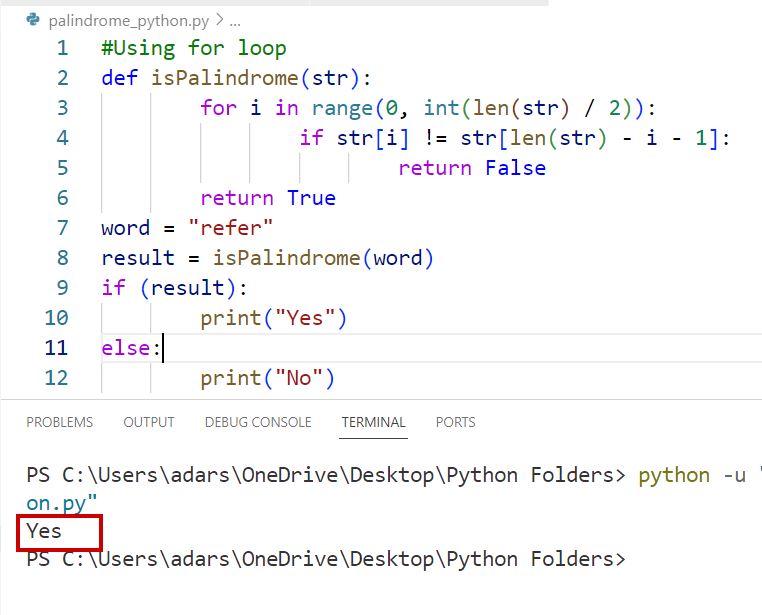Click print("Yes") on line 10
Screen dimensions: 762x615
pos(274,318)
